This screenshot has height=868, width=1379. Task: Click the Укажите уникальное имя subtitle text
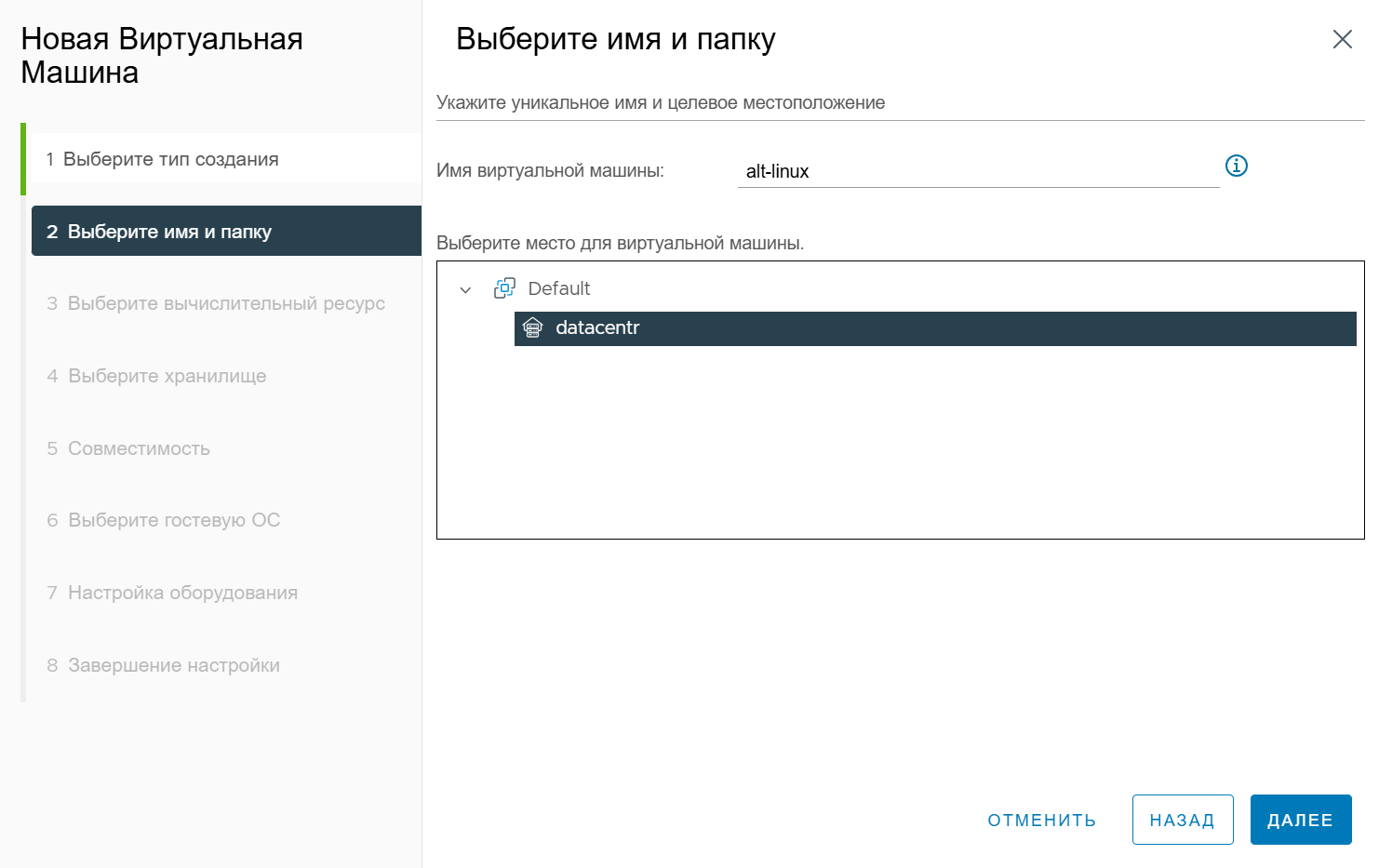point(661,102)
